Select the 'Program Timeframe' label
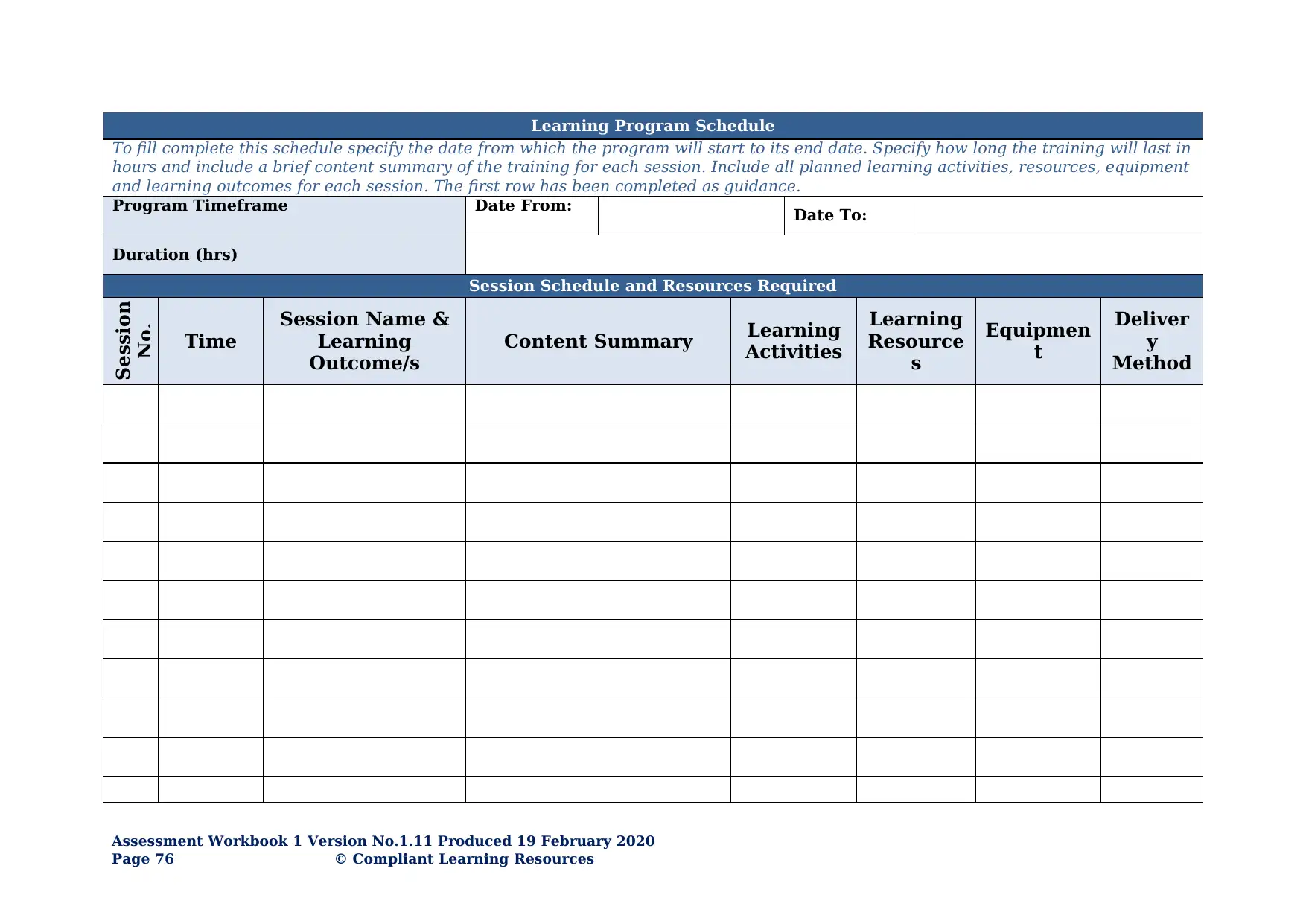The height and width of the screenshot is (924, 1306). click(x=200, y=205)
